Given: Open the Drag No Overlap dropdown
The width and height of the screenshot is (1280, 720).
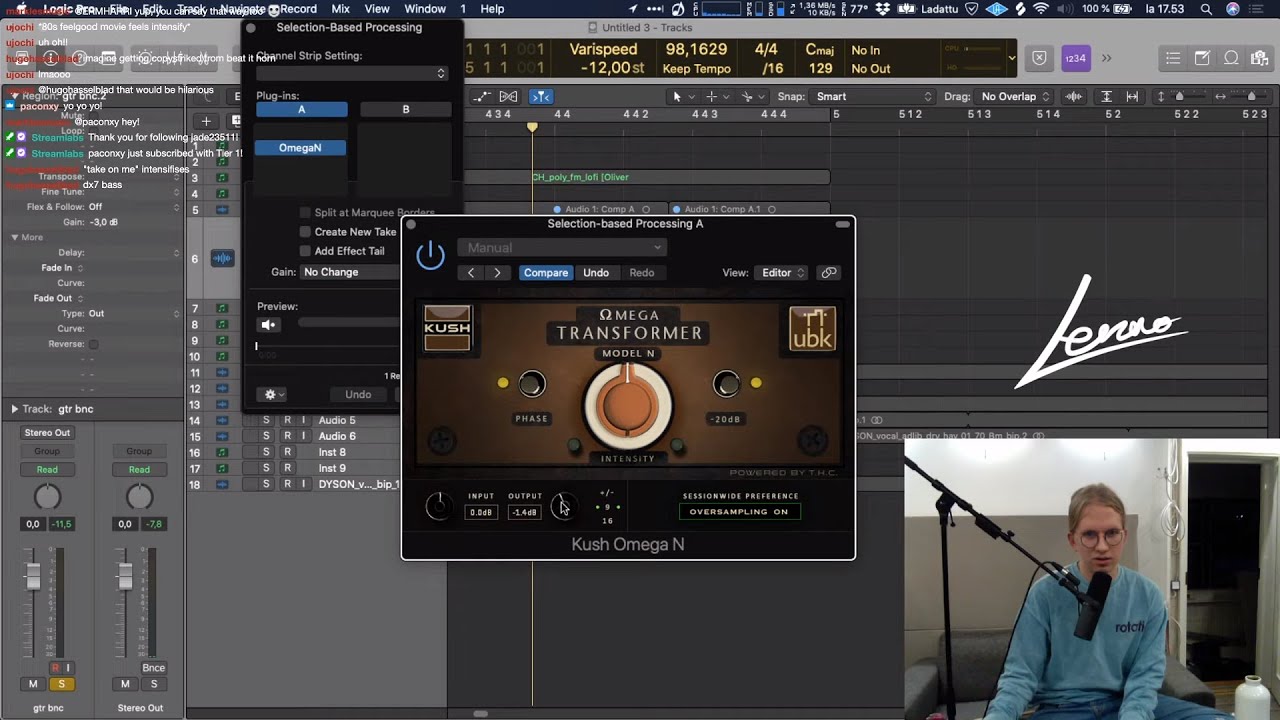Looking at the screenshot, I should coord(1014,96).
